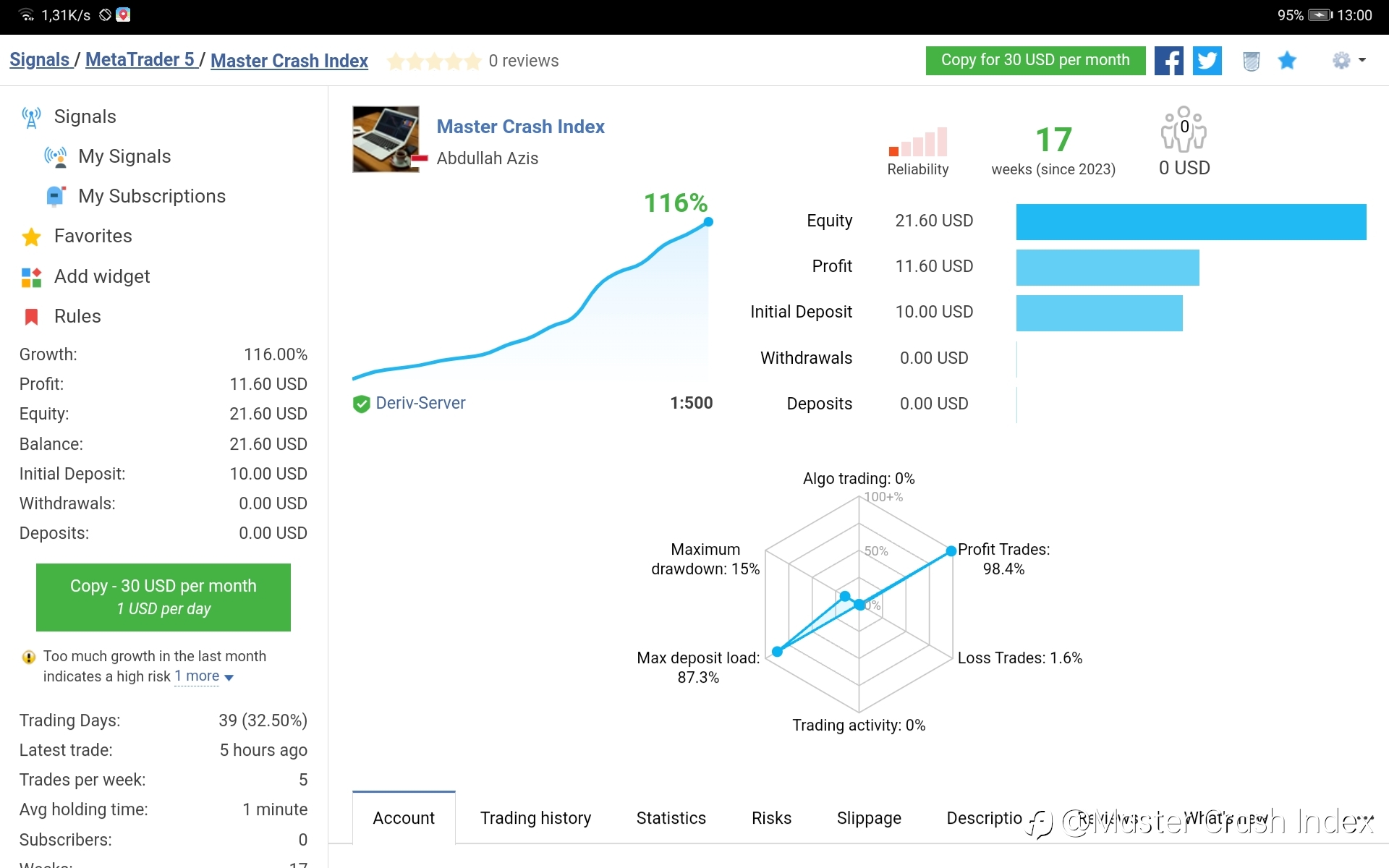Click the Max deposit load radar point
The image size is (1389, 868).
777,652
